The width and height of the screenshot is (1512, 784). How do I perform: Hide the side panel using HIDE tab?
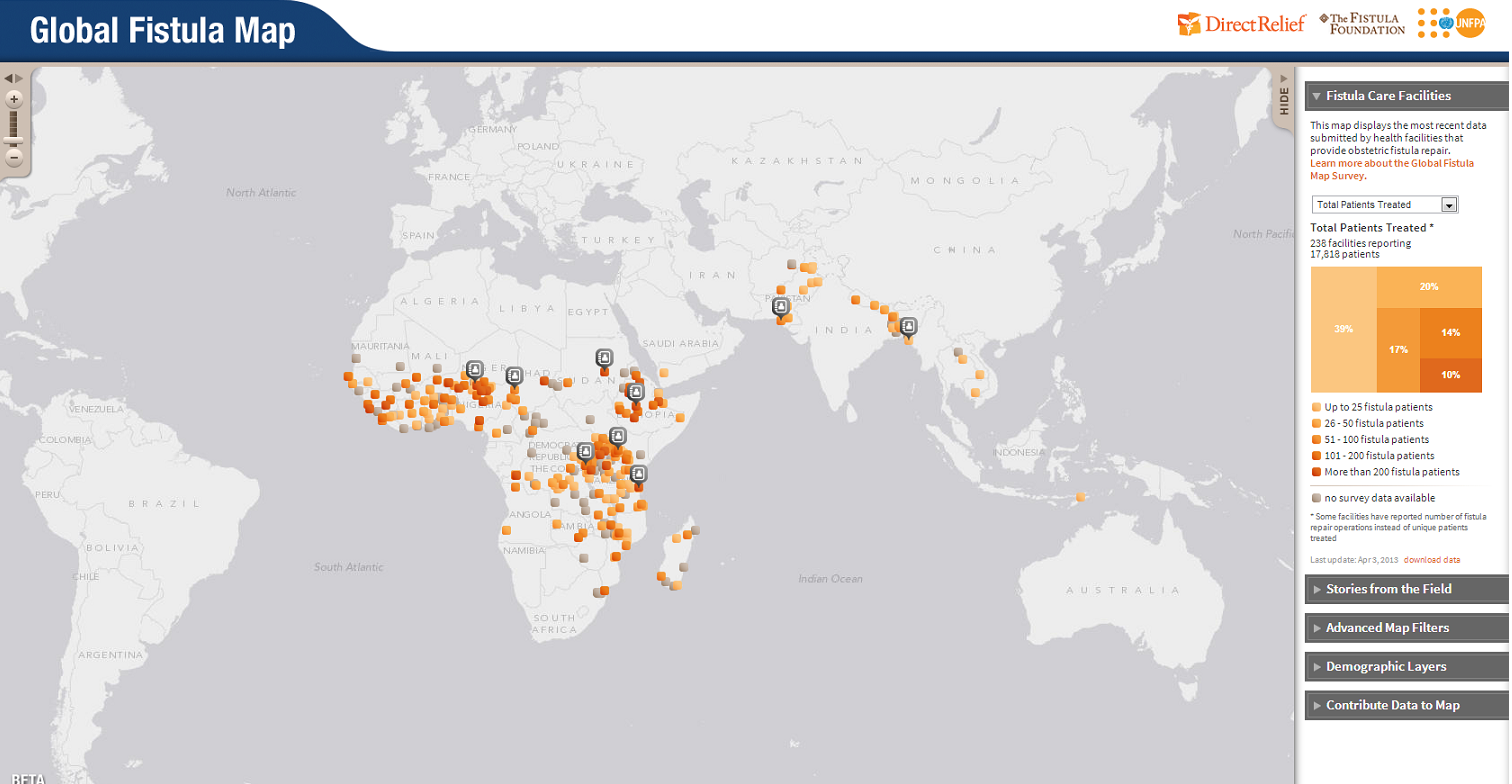click(1283, 100)
